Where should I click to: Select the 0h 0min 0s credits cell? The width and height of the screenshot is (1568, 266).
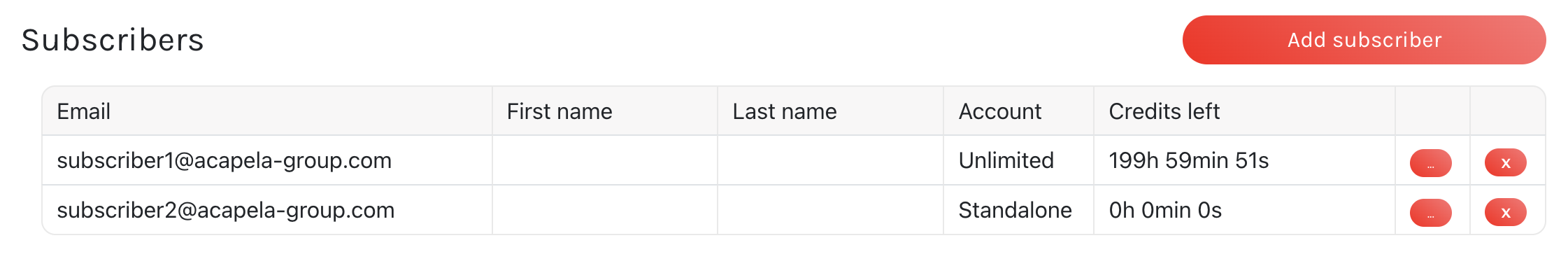[1244, 210]
